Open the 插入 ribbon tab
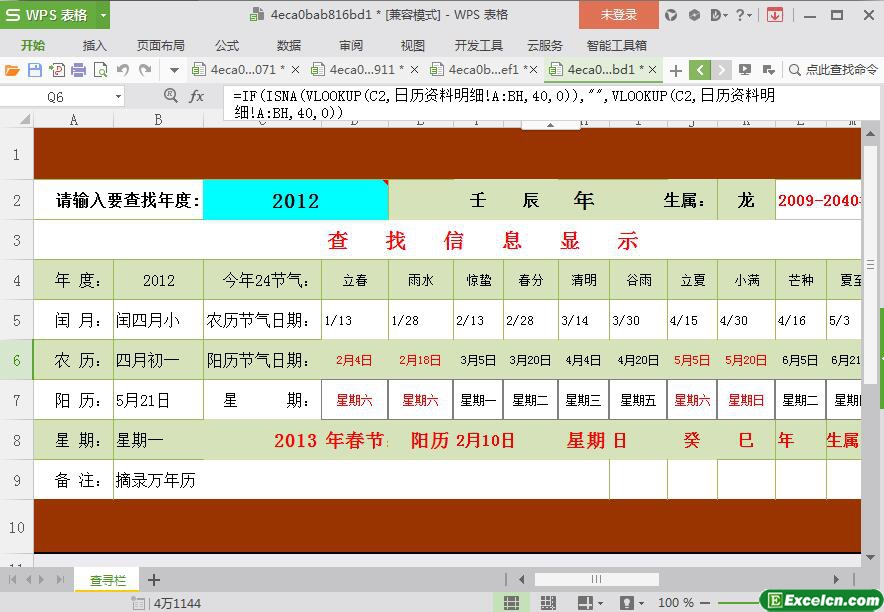Image resolution: width=884 pixels, height=612 pixels. point(94,46)
